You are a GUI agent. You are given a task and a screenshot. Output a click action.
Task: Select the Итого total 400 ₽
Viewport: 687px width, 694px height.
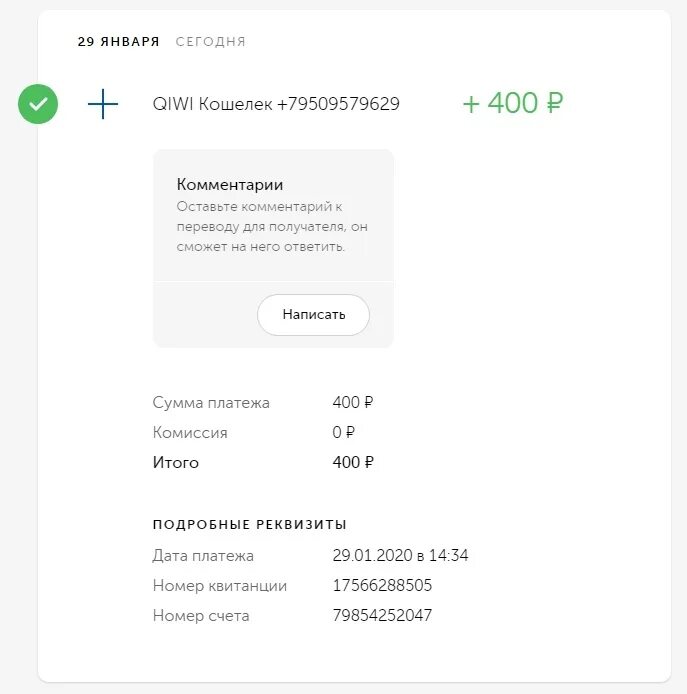[353, 462]
